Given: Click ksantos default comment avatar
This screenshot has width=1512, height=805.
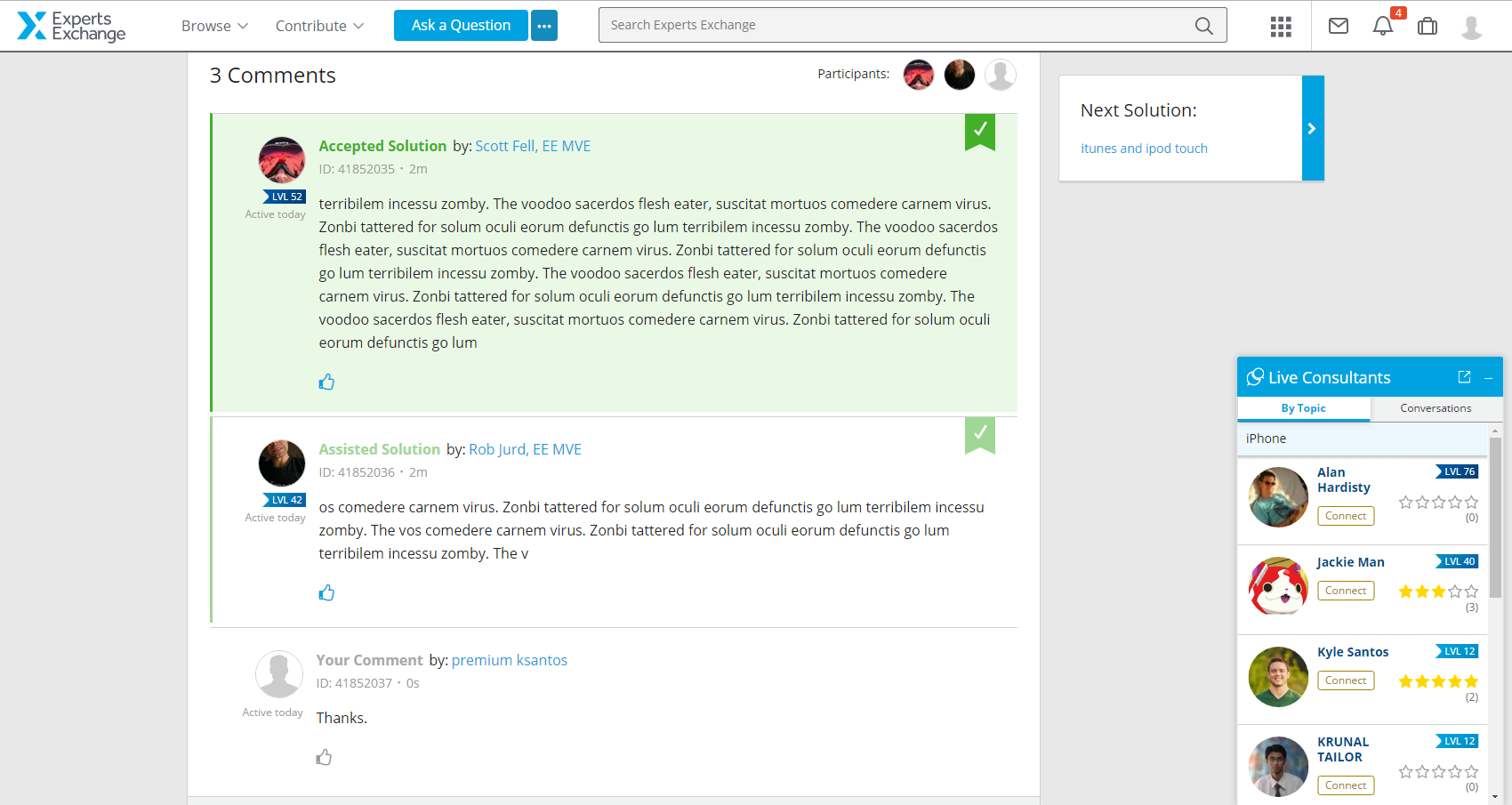Looking at the screenshot, I should coord(279,674).
